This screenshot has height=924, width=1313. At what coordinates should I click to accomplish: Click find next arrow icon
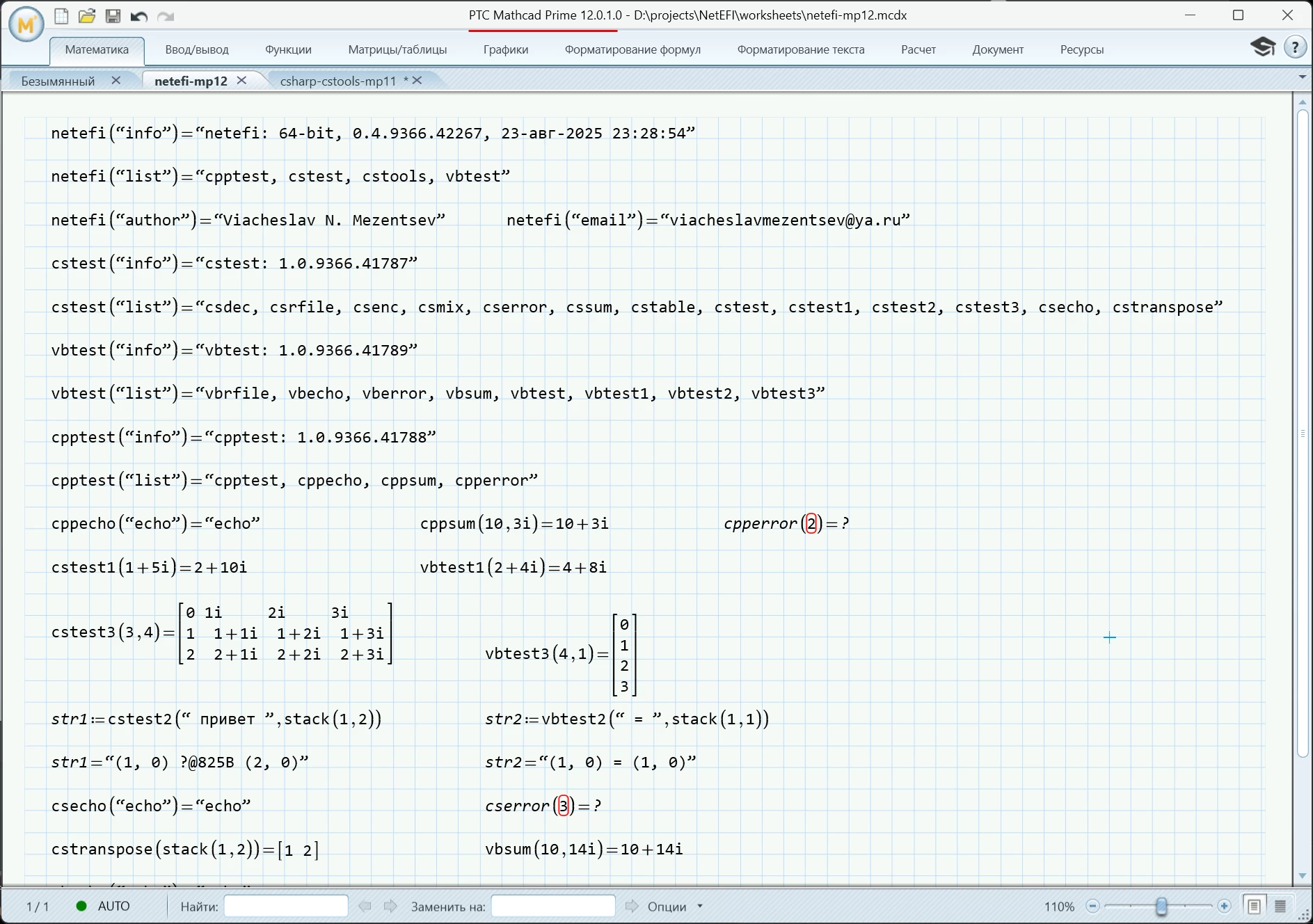pyautogui.click(x=390, y=906)
